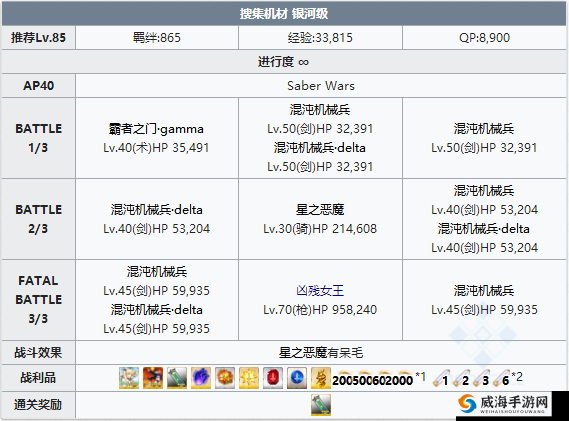Image resolution: width=569 pixels, height=421 pixels.
Task: Click the silver scroll icon labeled 1
Action: (442, 379)
